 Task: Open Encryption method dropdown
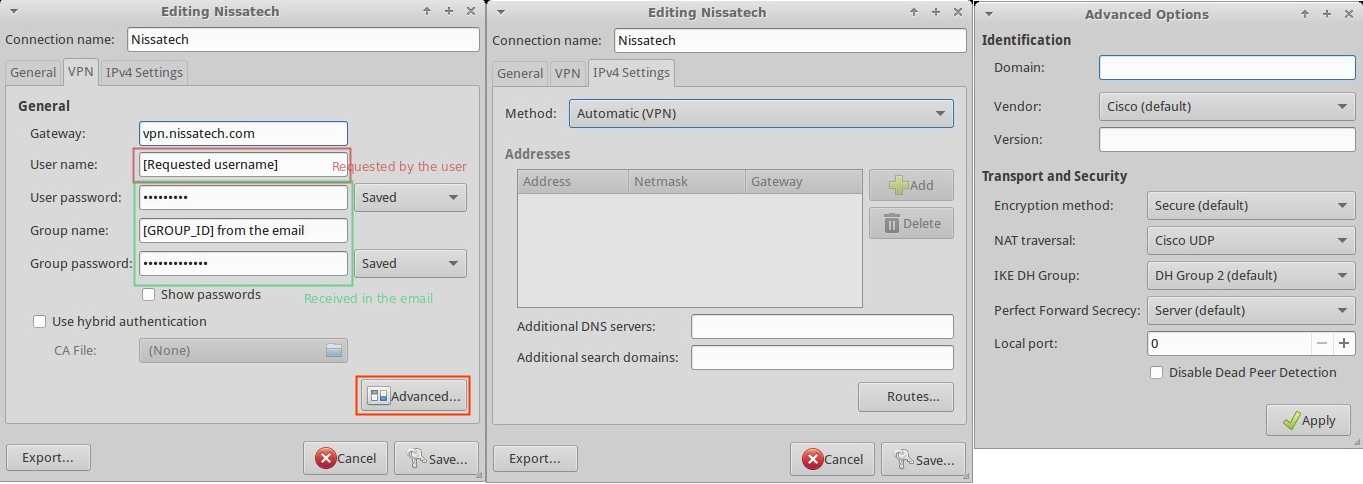coord(1251,205)
